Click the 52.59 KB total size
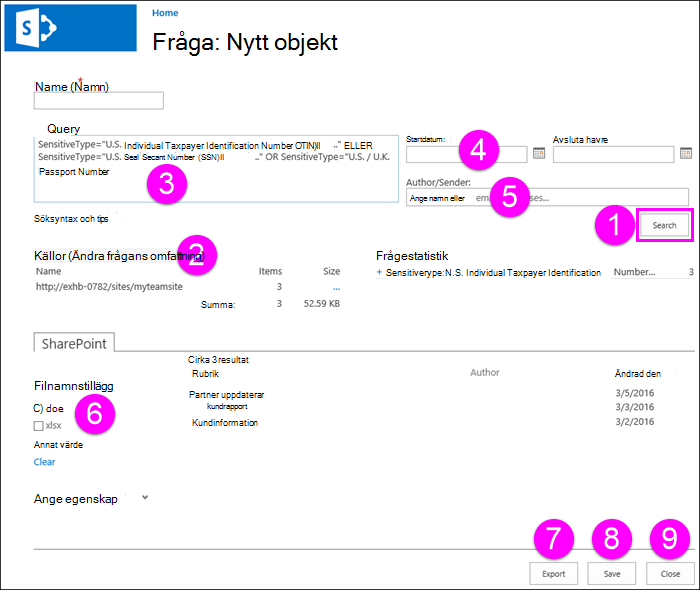 point(322,304)
